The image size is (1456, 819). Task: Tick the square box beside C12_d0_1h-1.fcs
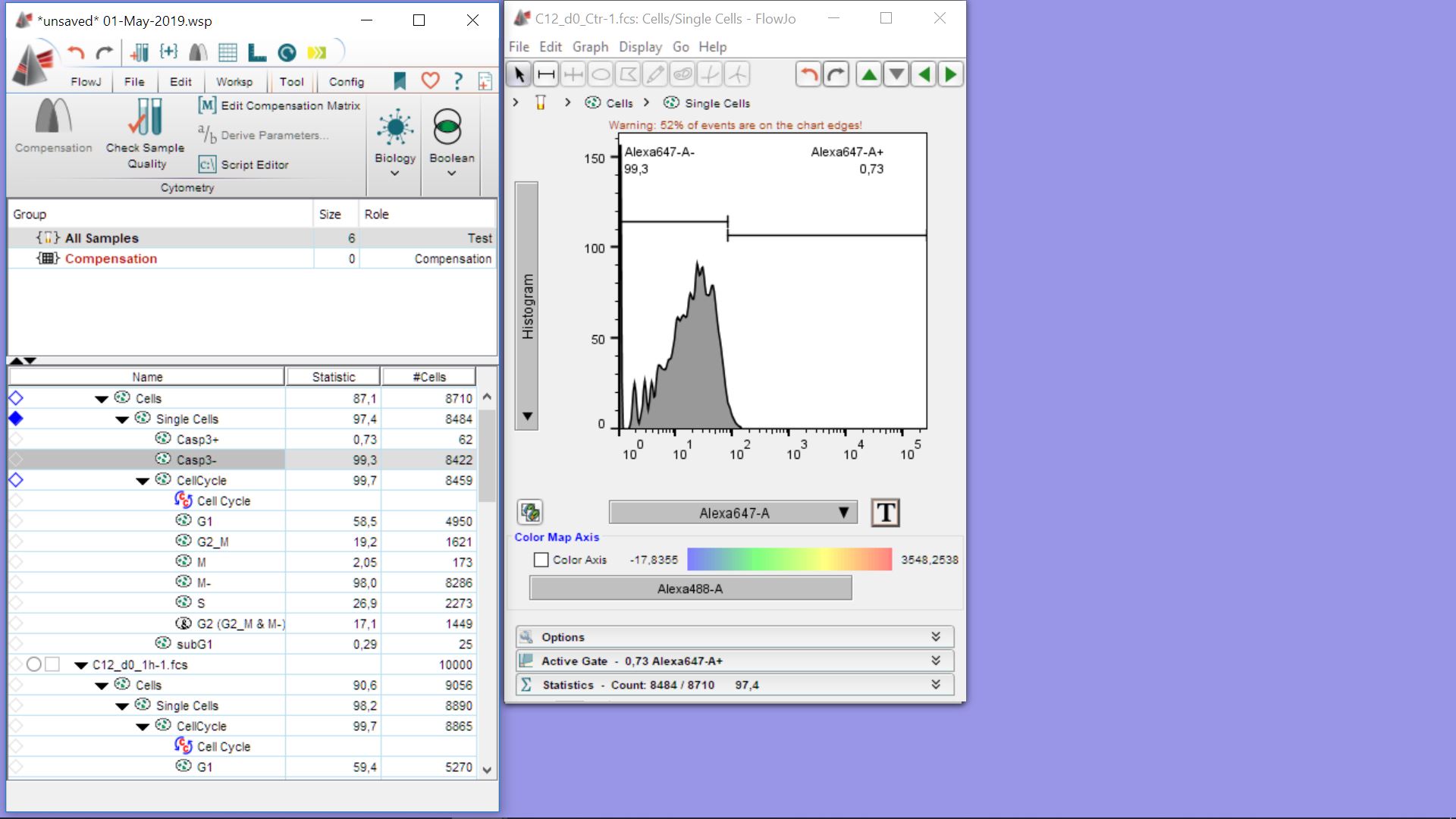tap(52, 664)
